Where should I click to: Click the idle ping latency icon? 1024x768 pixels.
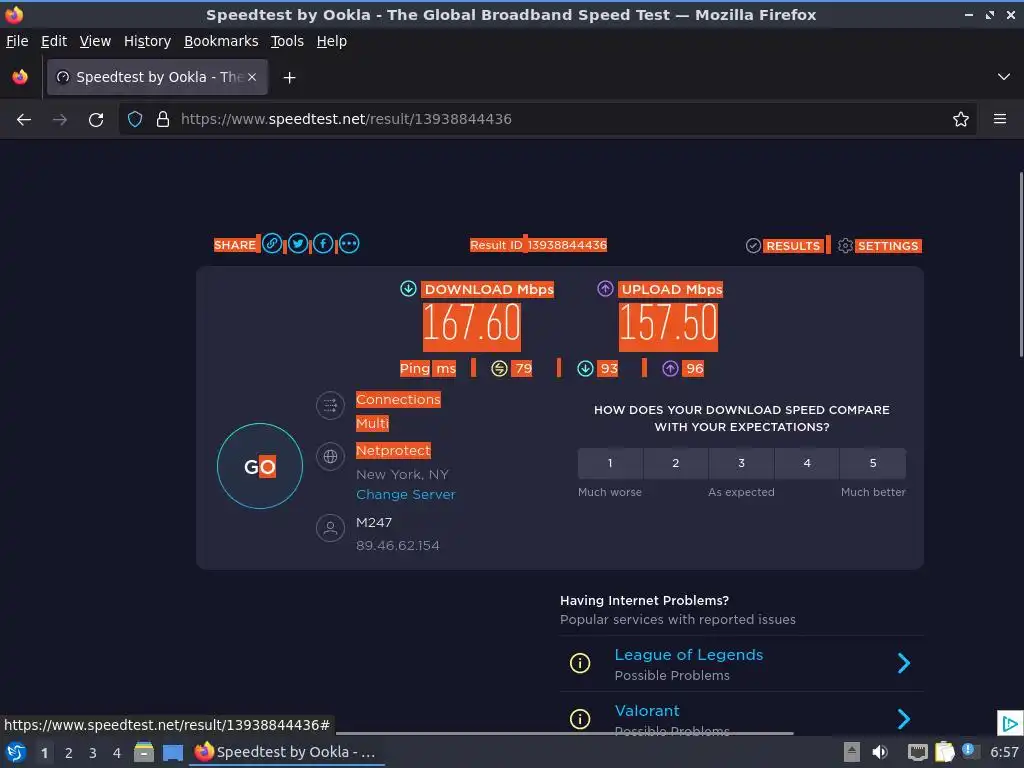[x=499, y=368]
